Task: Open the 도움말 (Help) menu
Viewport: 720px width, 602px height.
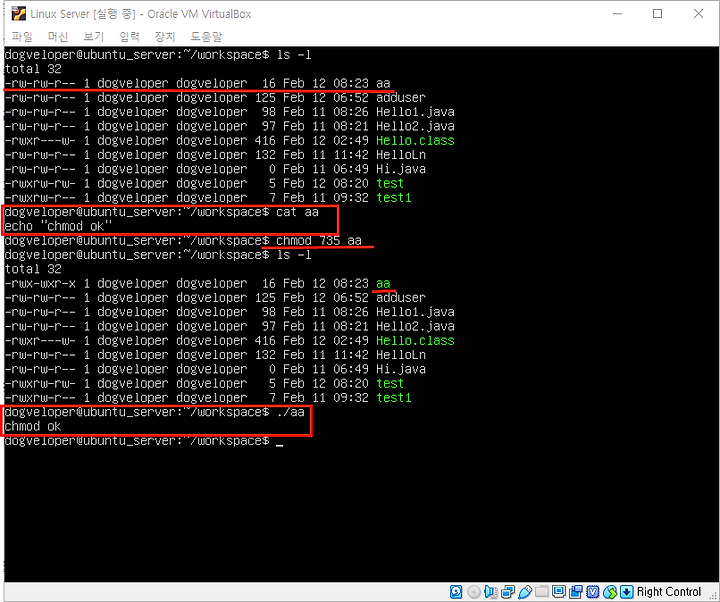Action: click(x=206, y=36)
